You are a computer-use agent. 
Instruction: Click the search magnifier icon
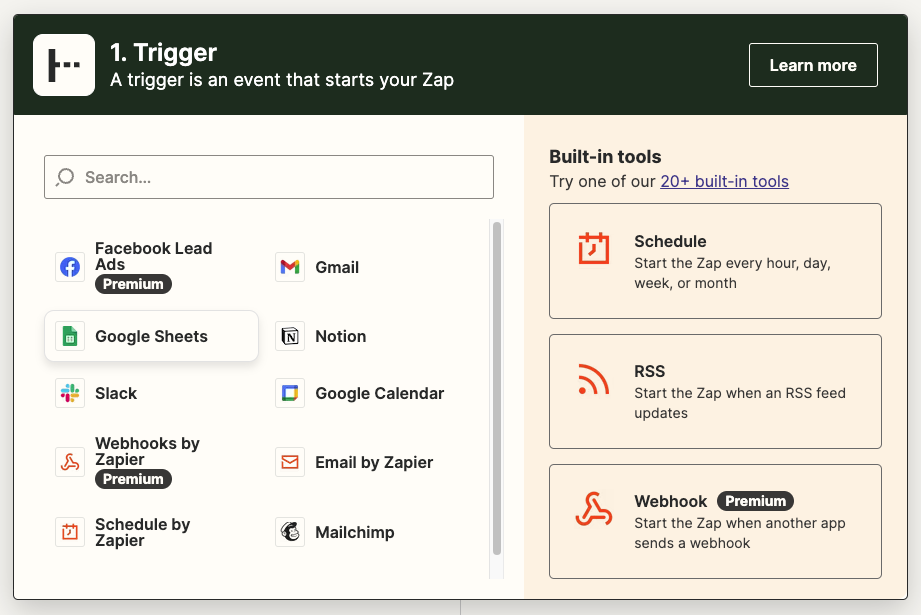pos(65,177)
